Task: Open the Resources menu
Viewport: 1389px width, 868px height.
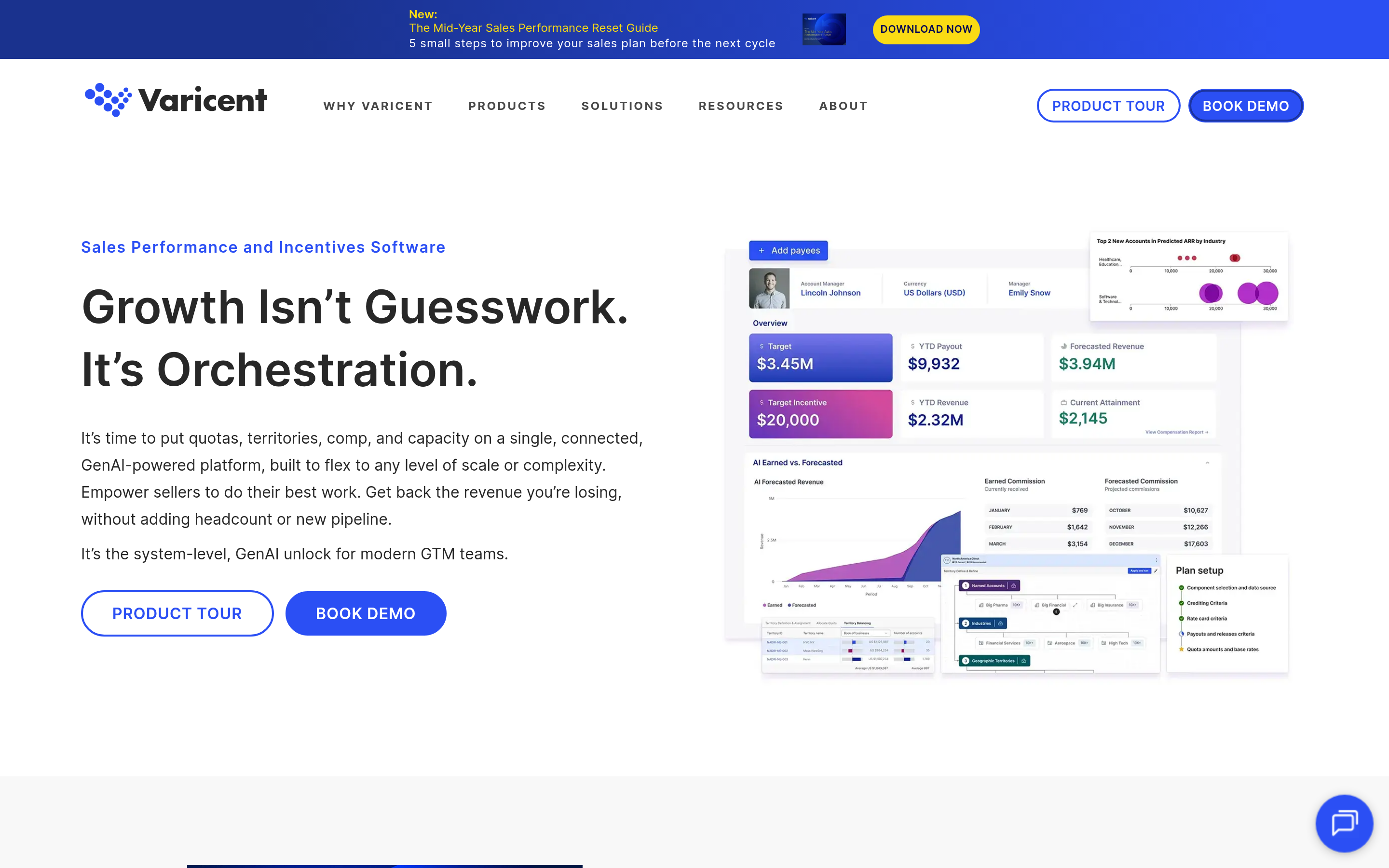Action: (x=740, y=106)
